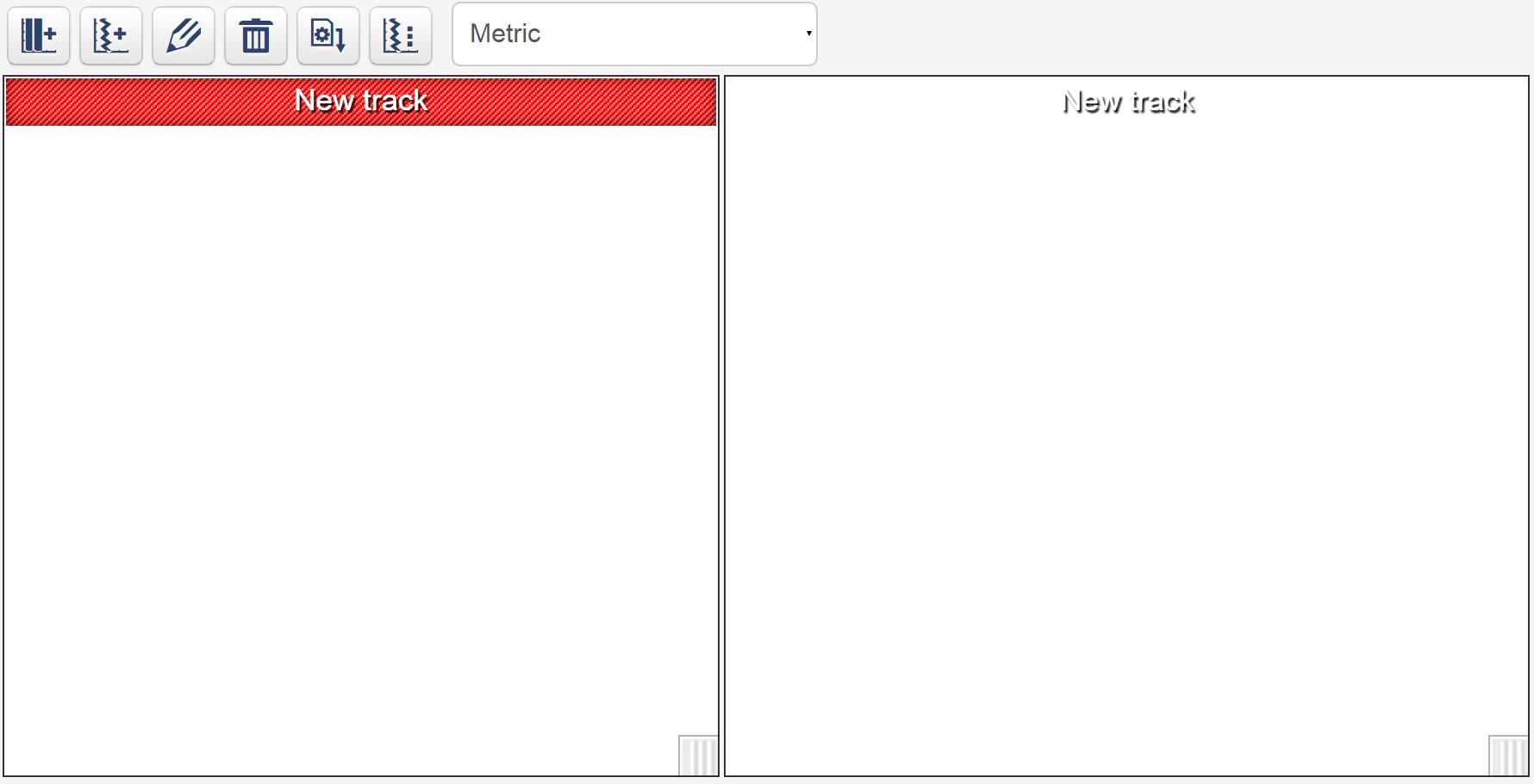Click inside the left track's empty area

click(361, 431)
